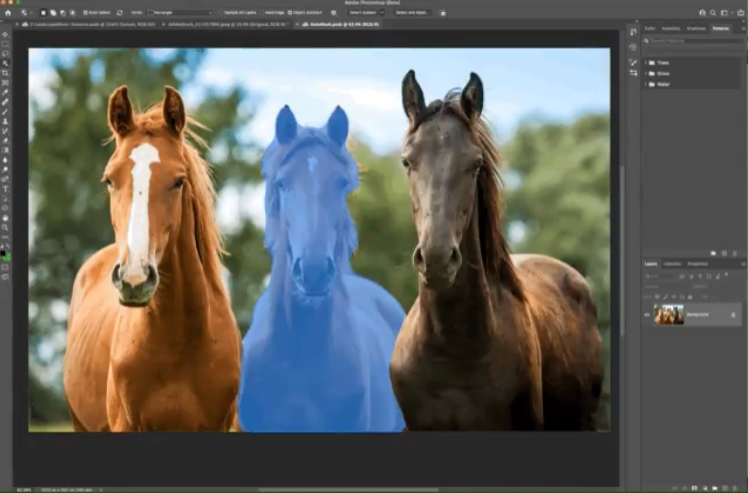Open the gear settings in options bar
Viewport: 748px width, 493px height.
pos(333,13)
